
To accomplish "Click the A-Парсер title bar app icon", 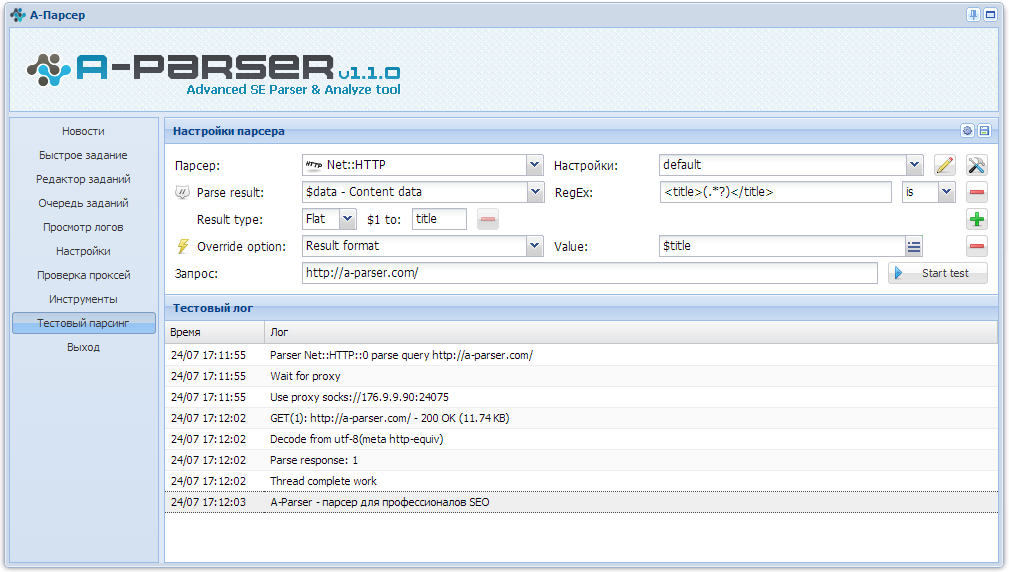I will pyautogui.click(x=18, y=15).
